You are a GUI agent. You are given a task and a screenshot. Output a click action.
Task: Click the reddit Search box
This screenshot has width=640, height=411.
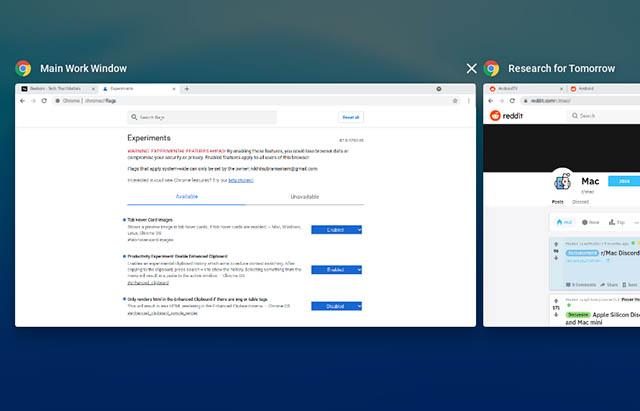click(x=604, y=116)
